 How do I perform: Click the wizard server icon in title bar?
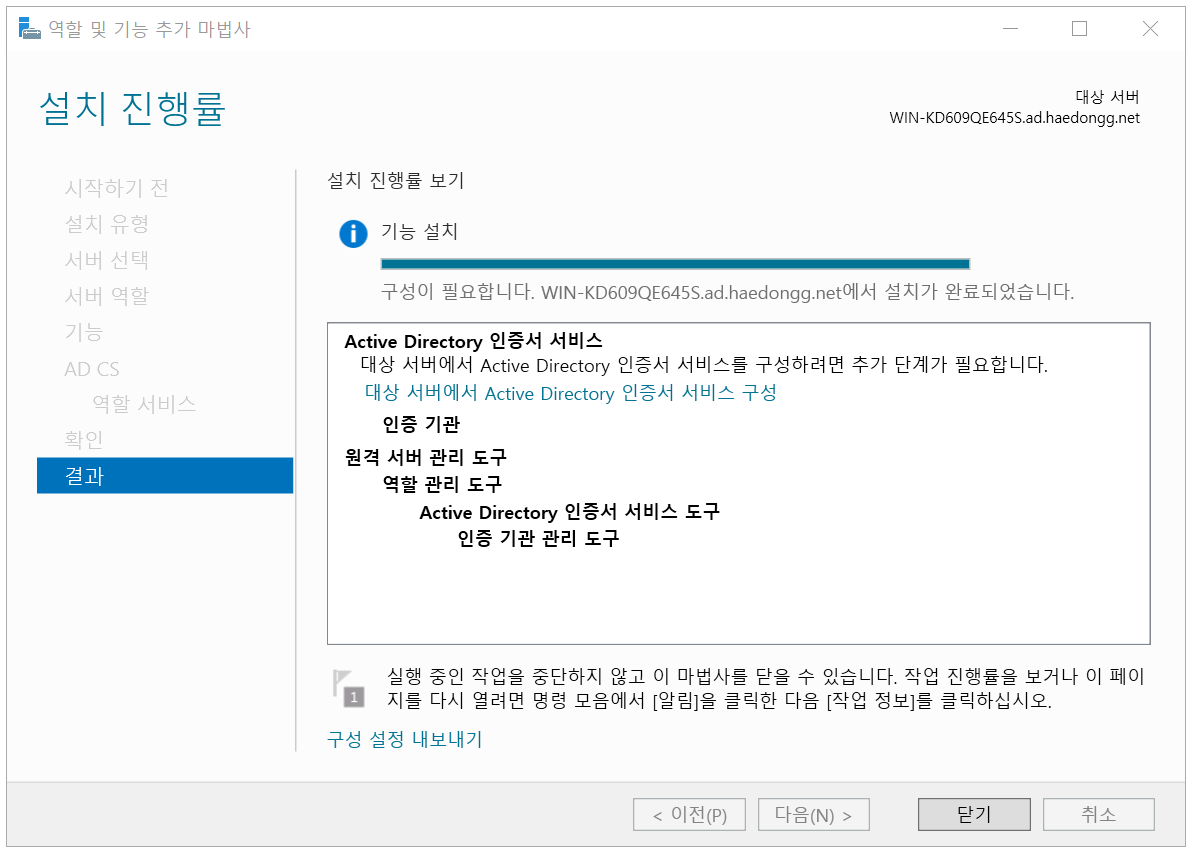pos(29,29)
